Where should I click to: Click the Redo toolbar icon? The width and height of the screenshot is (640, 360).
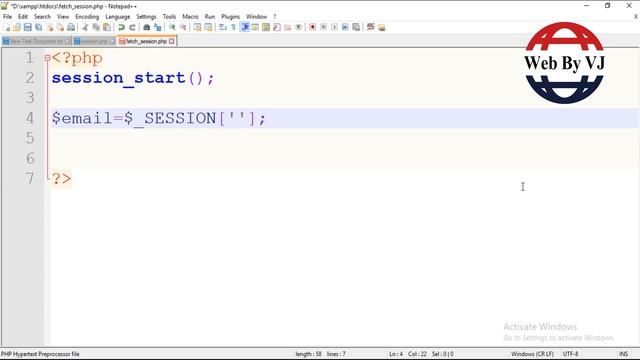(132, 27)
